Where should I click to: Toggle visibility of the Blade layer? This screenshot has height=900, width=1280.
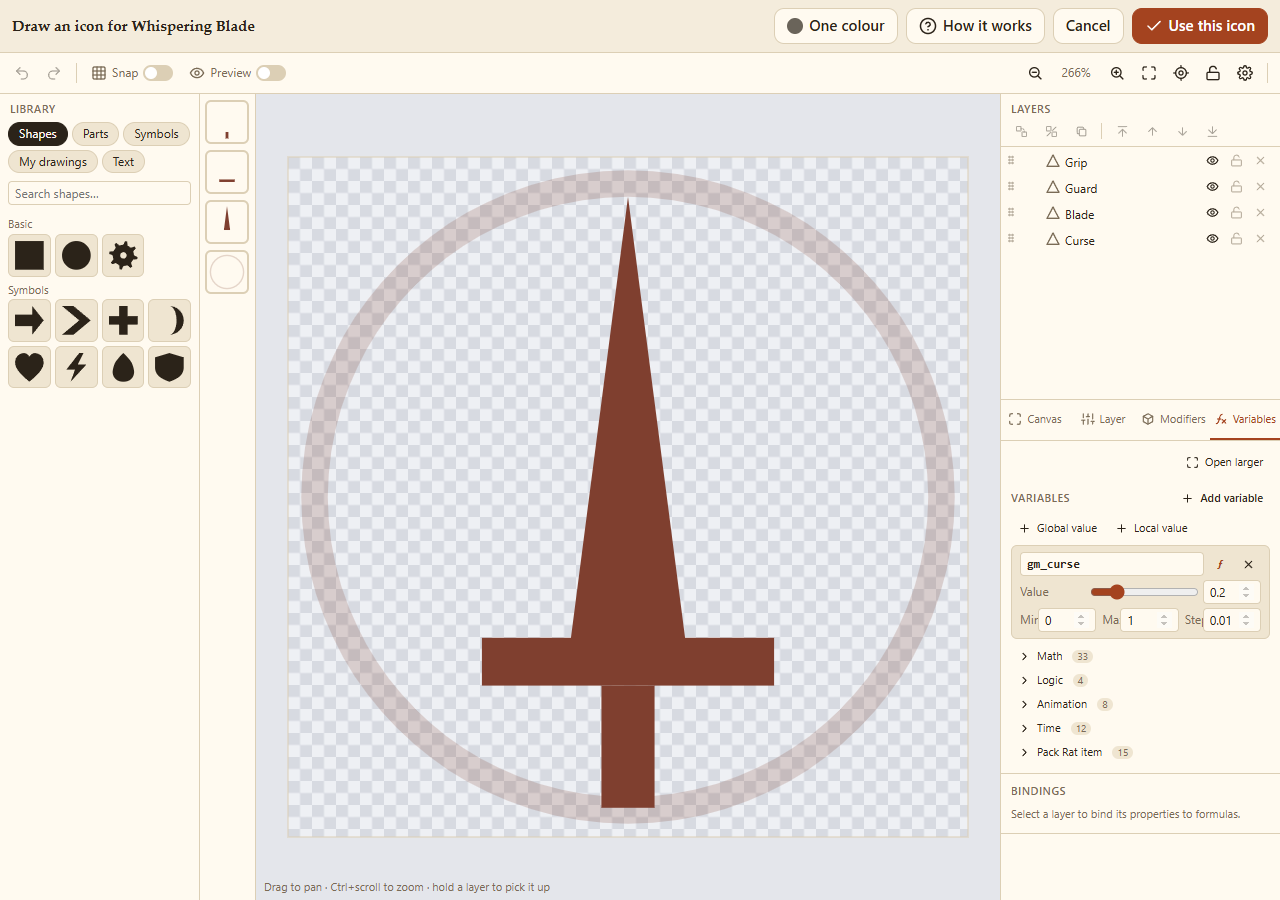(1212, 213)
